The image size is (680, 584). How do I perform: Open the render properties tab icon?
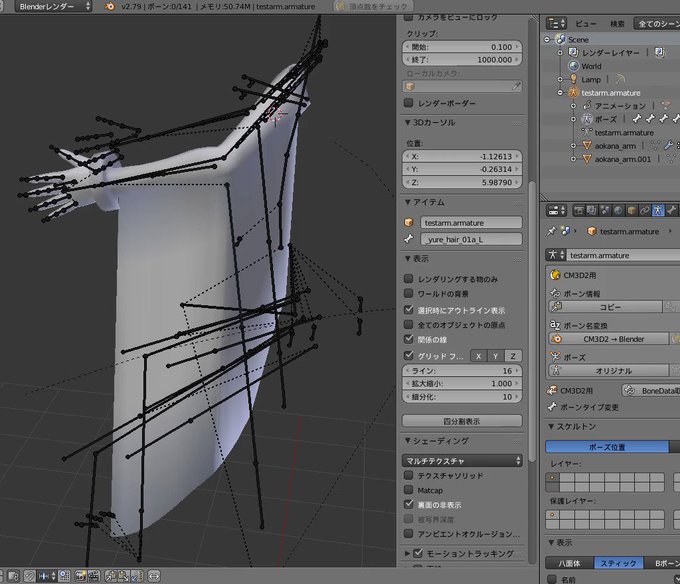tap(579, 211)
